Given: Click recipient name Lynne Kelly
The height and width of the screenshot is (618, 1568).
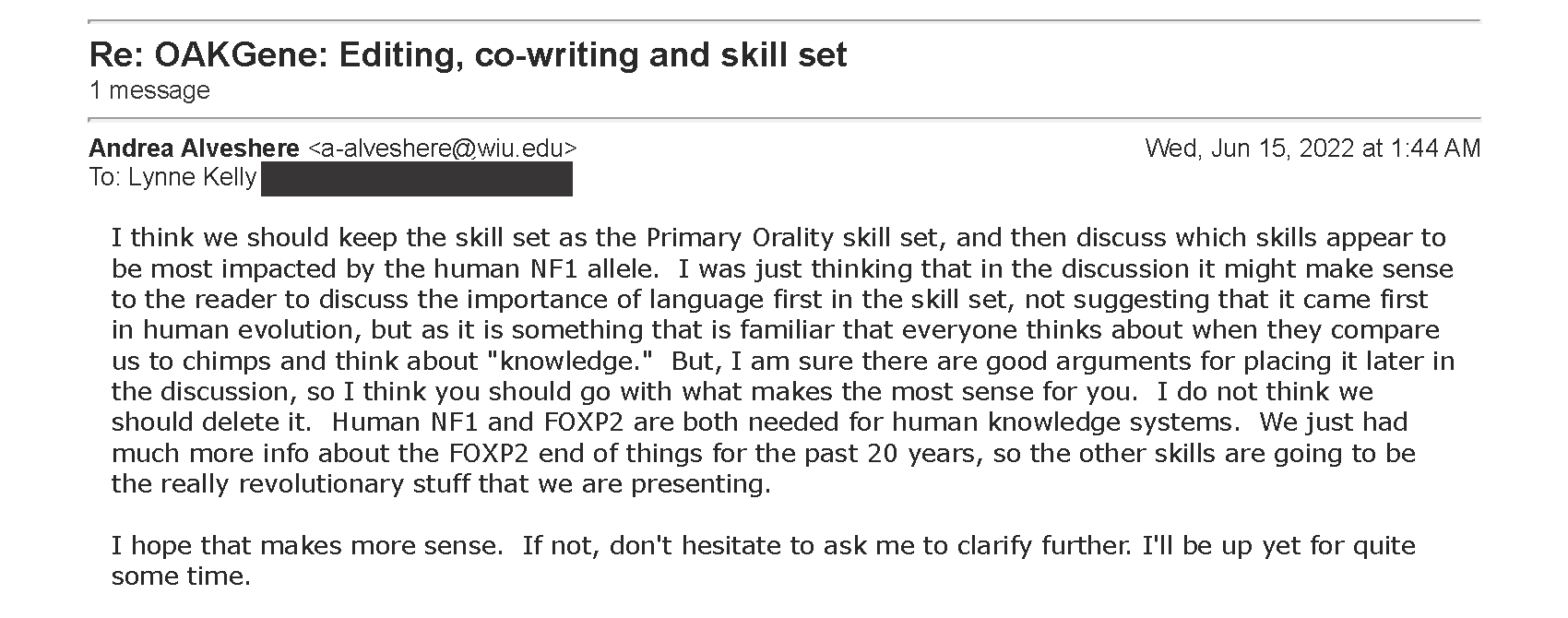Looking at the screenshot, I should coord(192,177).
